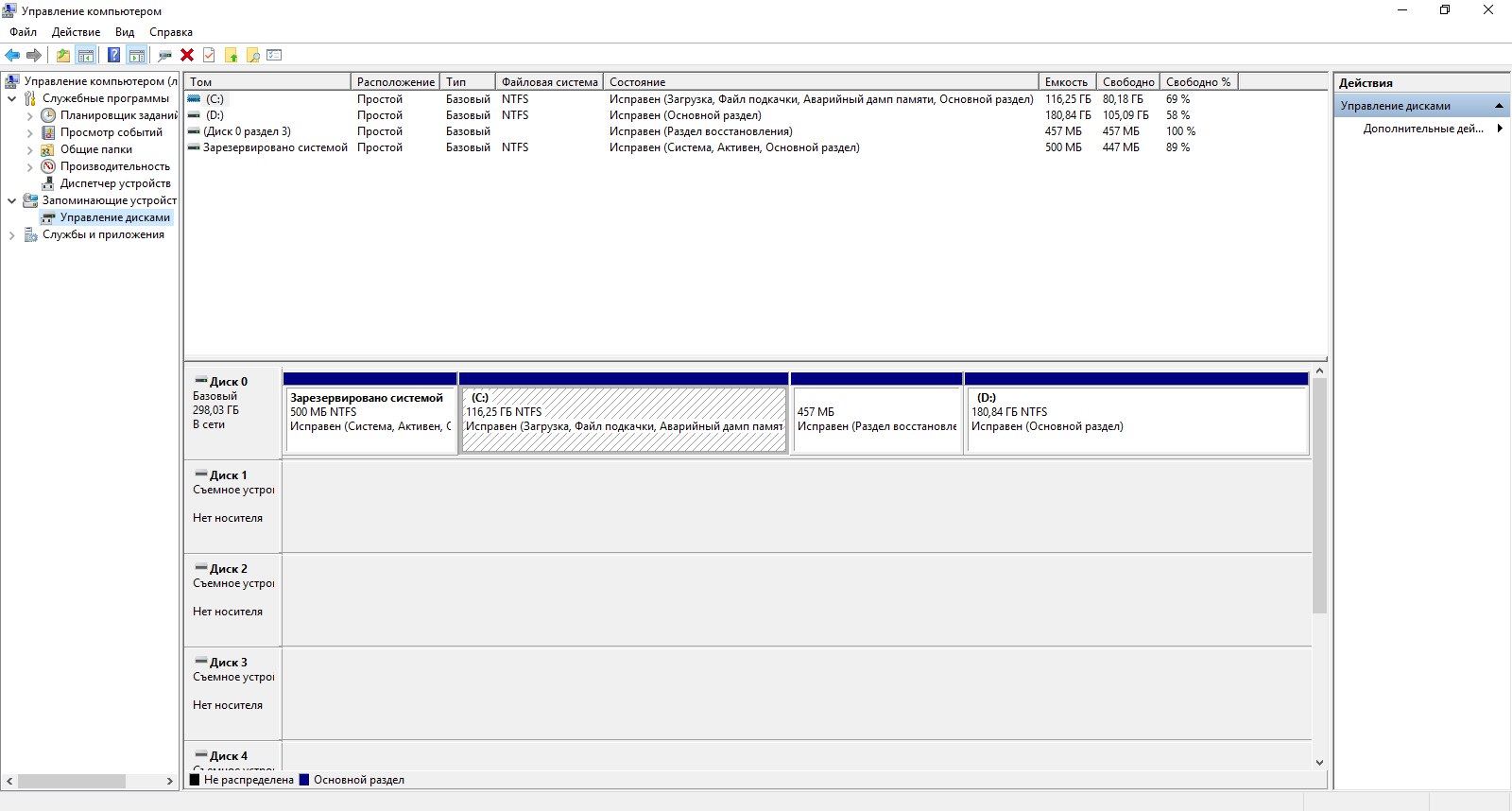Open the Вид menu

click(x=125, y=32)
